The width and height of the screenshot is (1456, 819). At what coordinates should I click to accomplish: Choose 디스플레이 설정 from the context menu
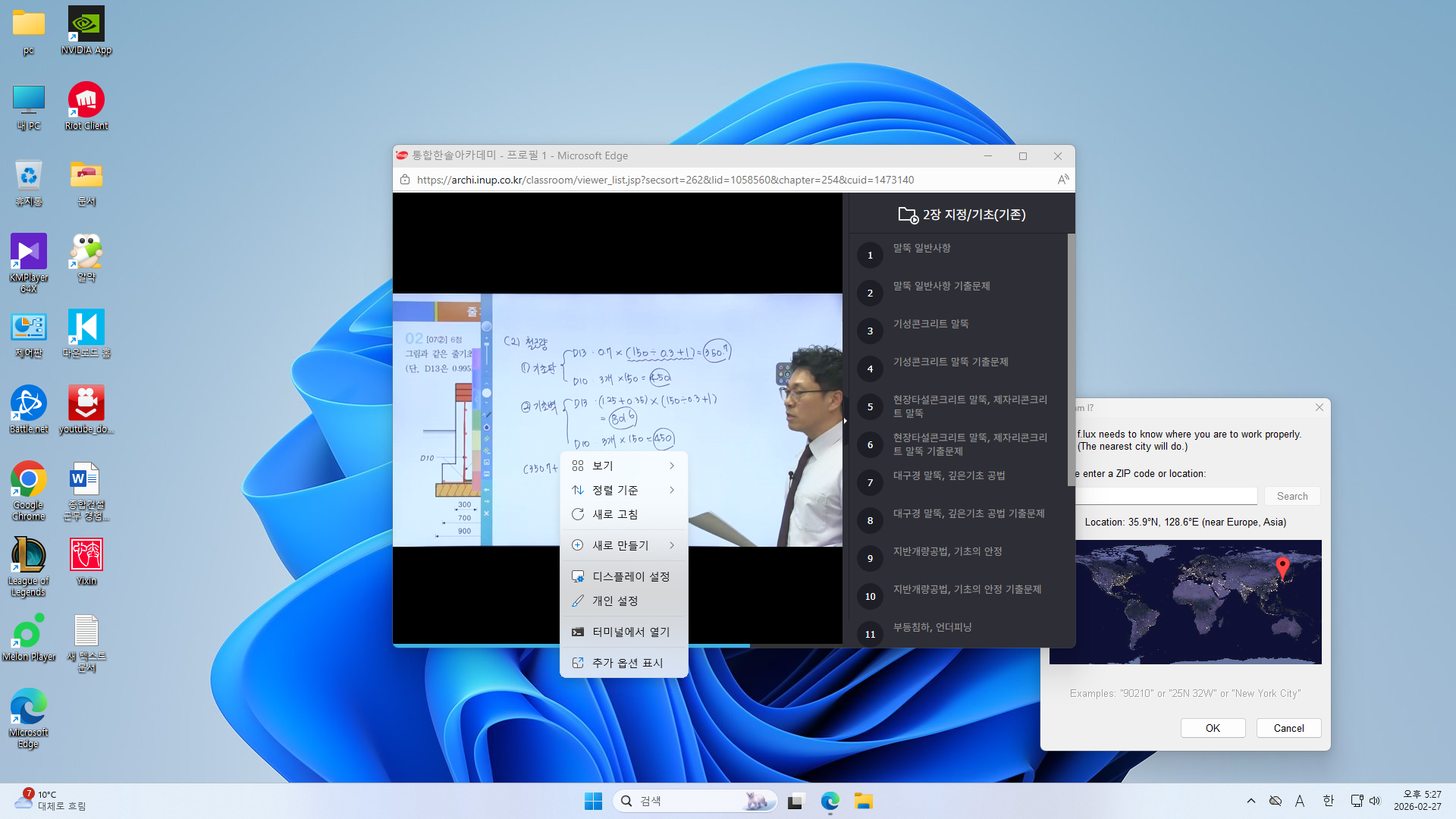(630, 576)
